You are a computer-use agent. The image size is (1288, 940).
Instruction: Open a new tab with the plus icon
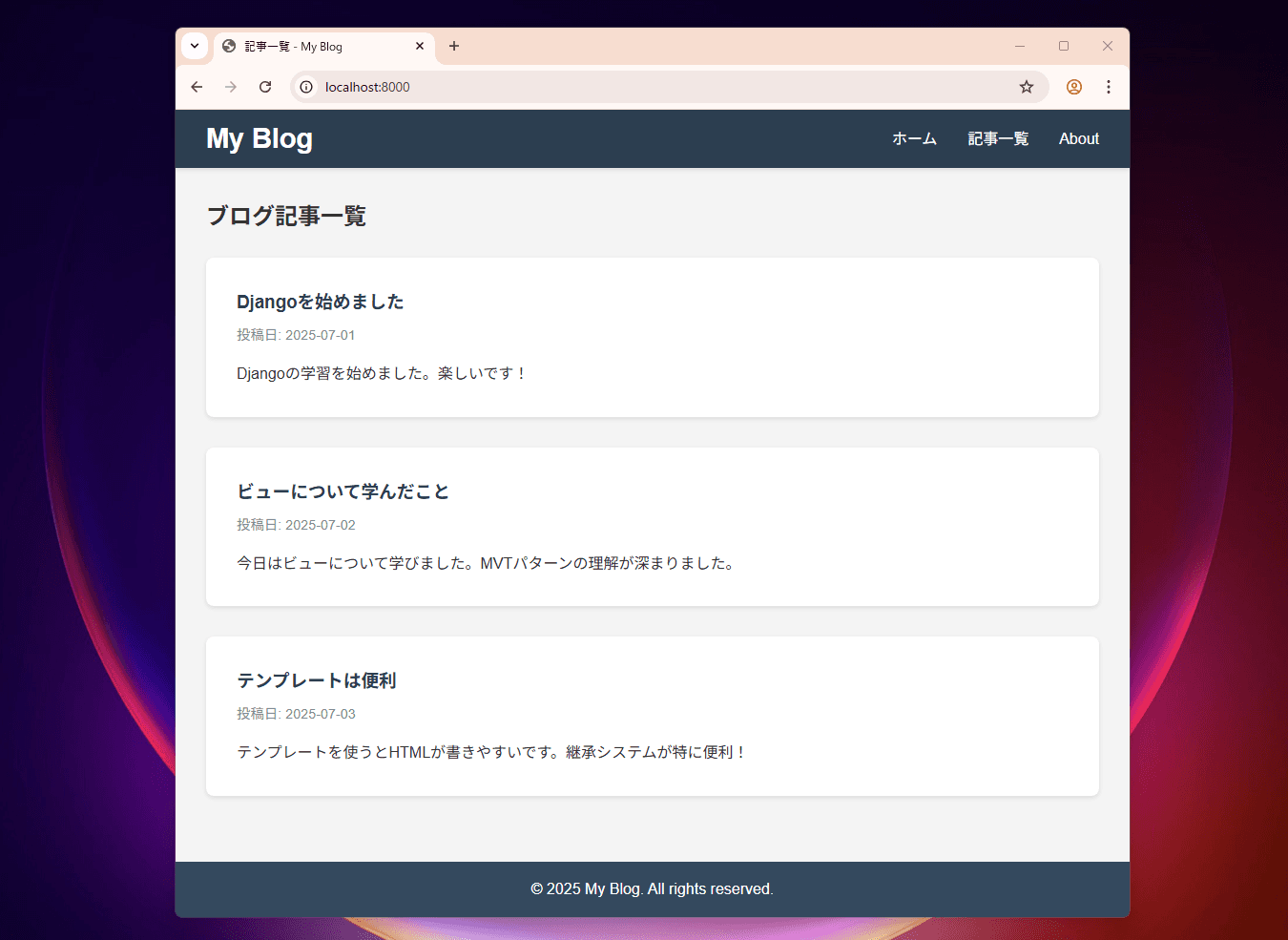tap(454, 46)
